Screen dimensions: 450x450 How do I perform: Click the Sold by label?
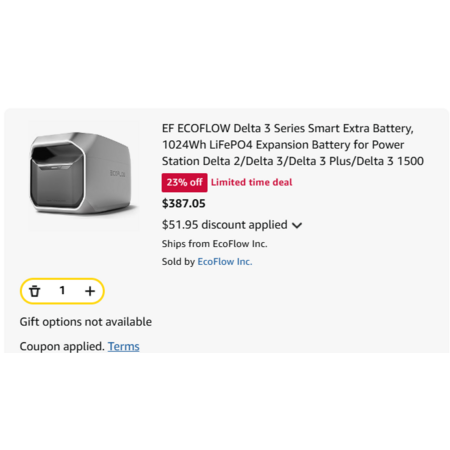click(x=178, y=262)
